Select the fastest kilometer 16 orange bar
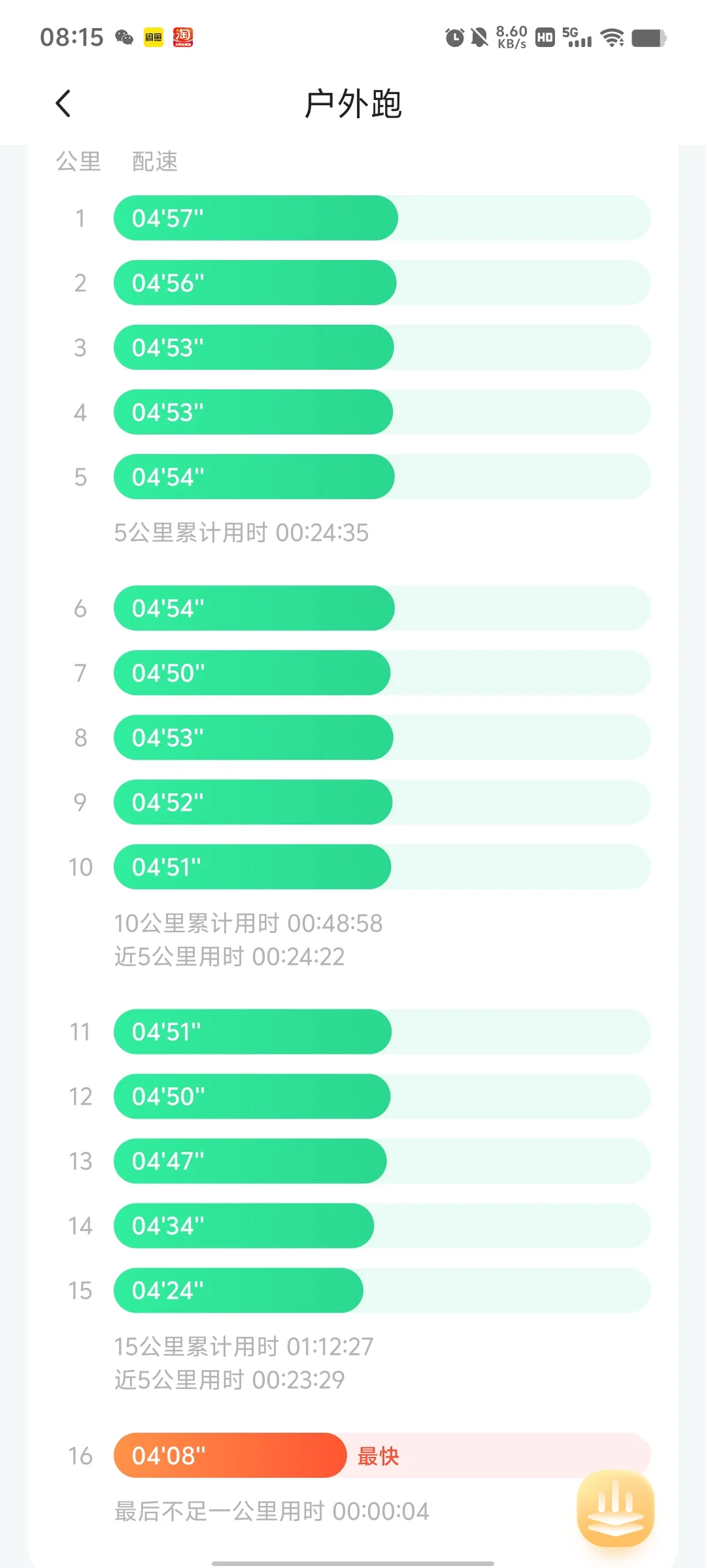 coord(230,1455)
